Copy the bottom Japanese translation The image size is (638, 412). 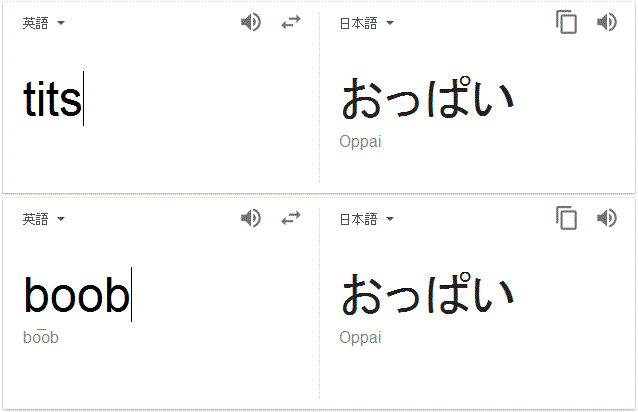(566, 218)
